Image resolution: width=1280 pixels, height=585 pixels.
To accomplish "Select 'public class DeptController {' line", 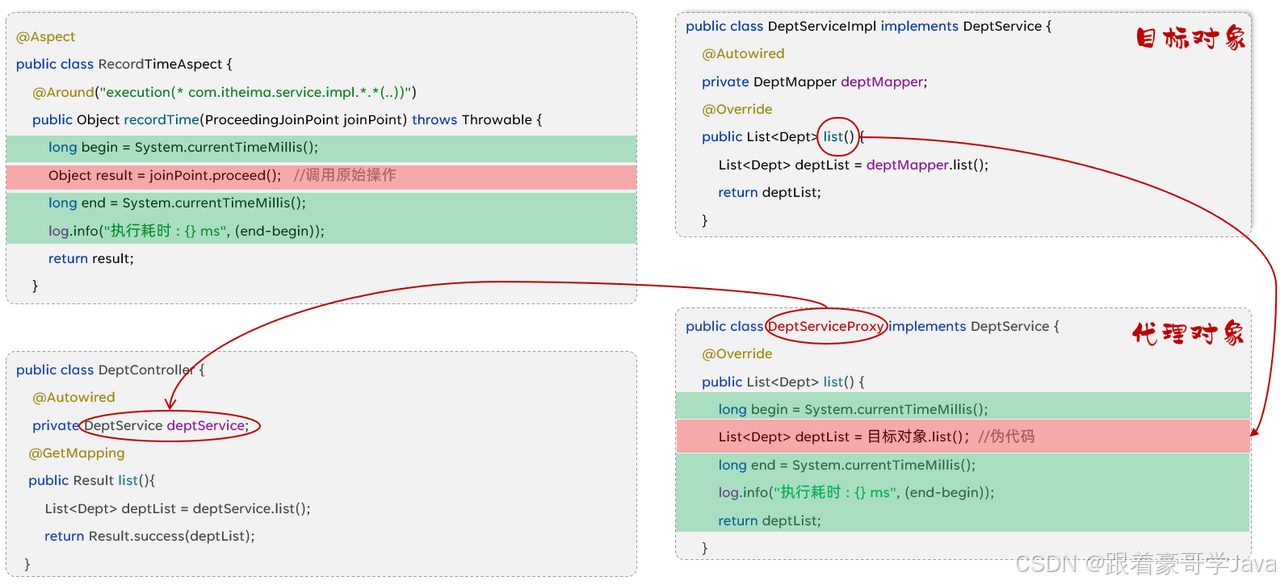I will 110,370.
